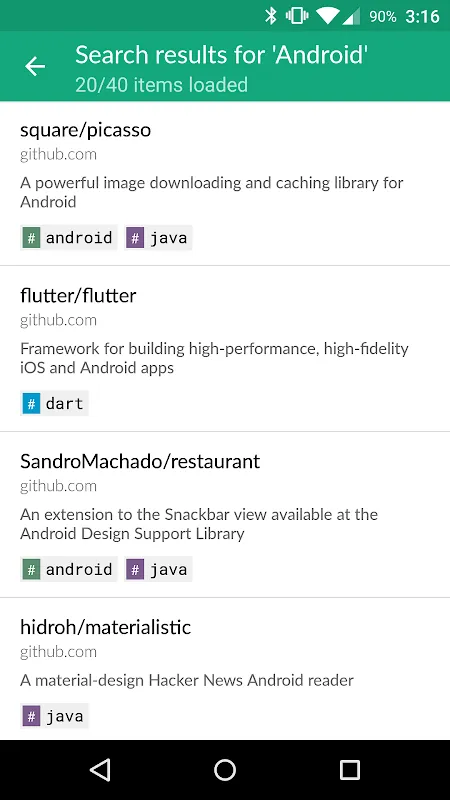Viewport: 450px width, 800px height.
Task: Tap the Android home circle button
Action: coord(225,769)
